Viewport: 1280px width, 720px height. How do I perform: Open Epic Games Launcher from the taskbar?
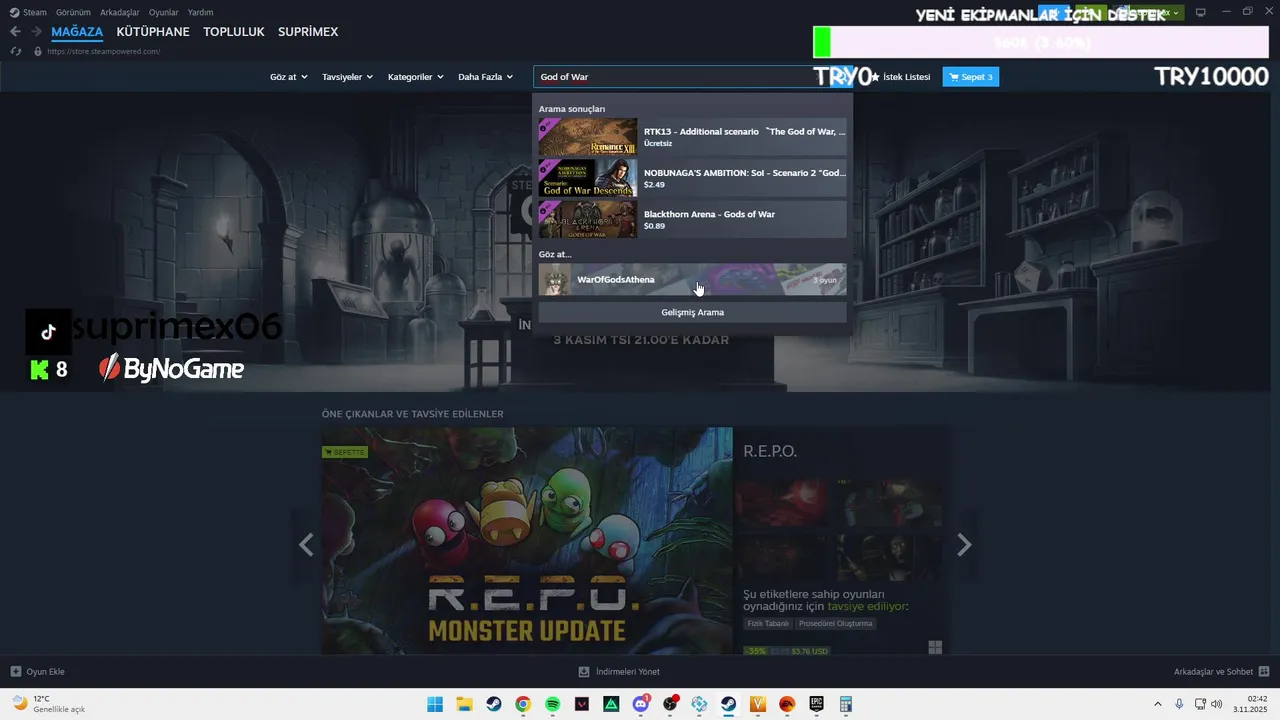tap(817, 704)
